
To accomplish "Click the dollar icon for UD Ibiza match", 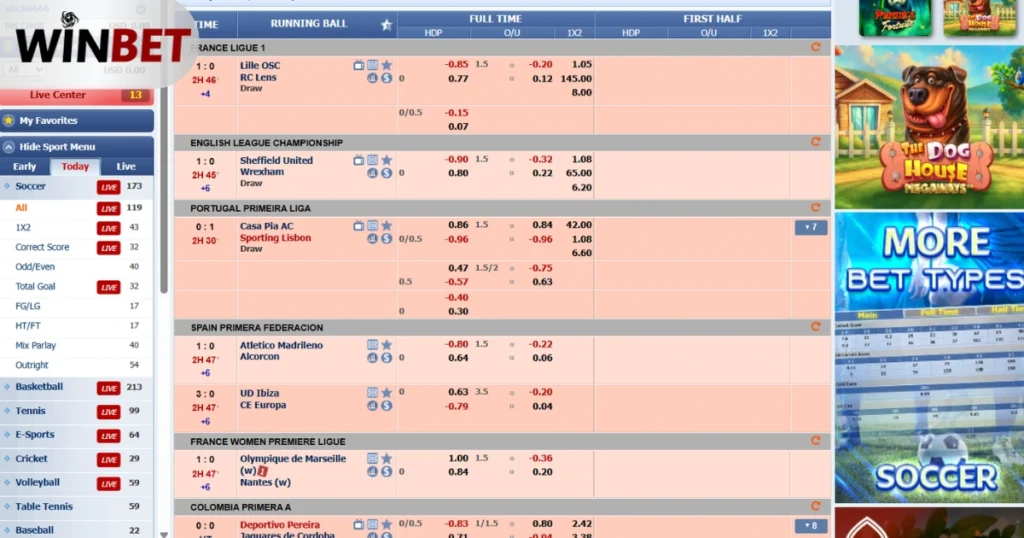I will tap(387, 405).
